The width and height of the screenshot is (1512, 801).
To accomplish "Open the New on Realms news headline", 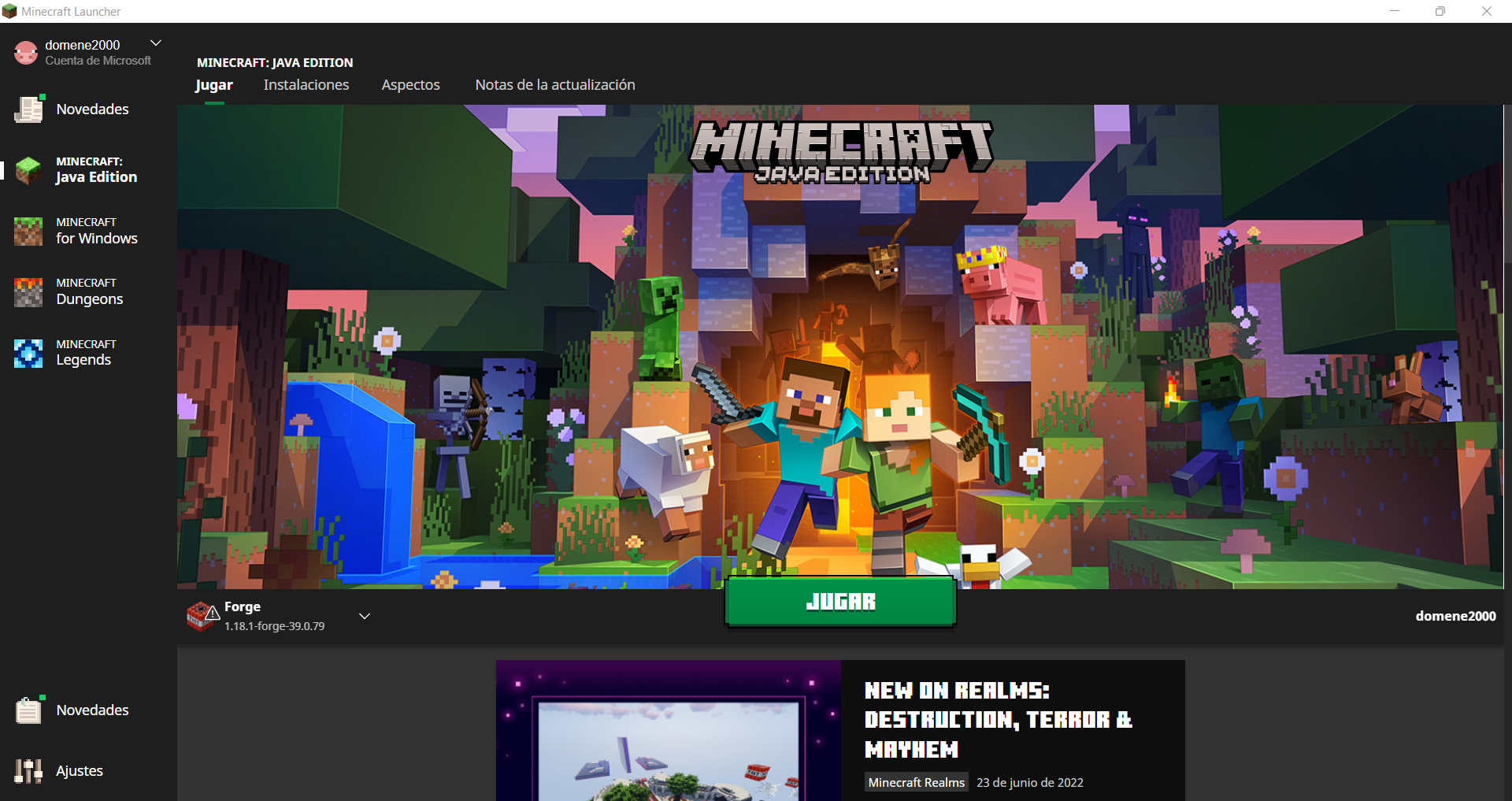I will pyautogui.click(x=999, y=720).
